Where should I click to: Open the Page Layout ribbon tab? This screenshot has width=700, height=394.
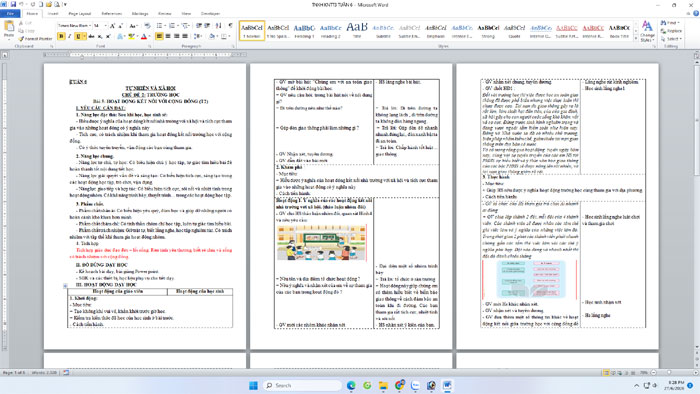[79, 14]
